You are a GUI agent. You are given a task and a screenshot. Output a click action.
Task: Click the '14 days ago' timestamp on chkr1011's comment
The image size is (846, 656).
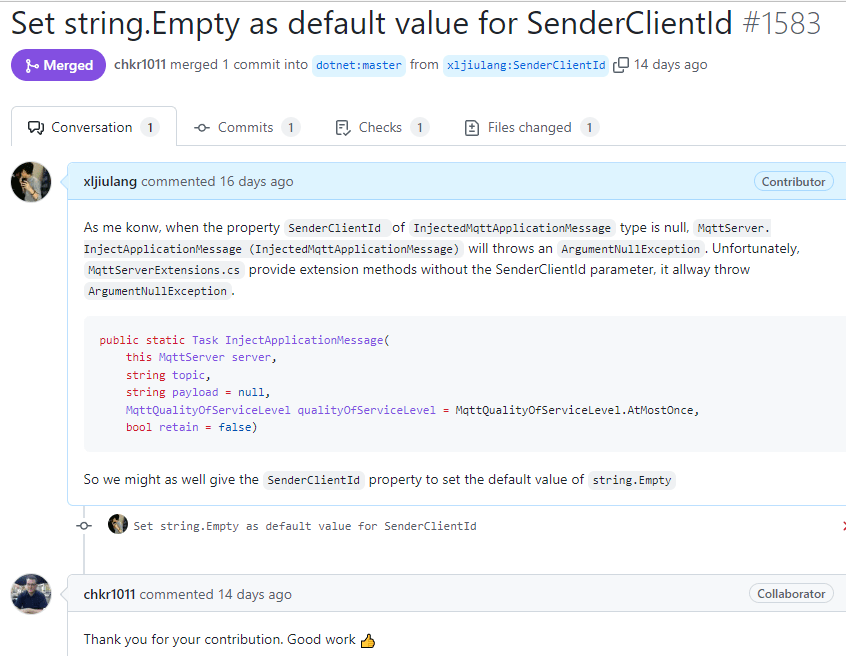pyautogui.click(x=256, y=594)
